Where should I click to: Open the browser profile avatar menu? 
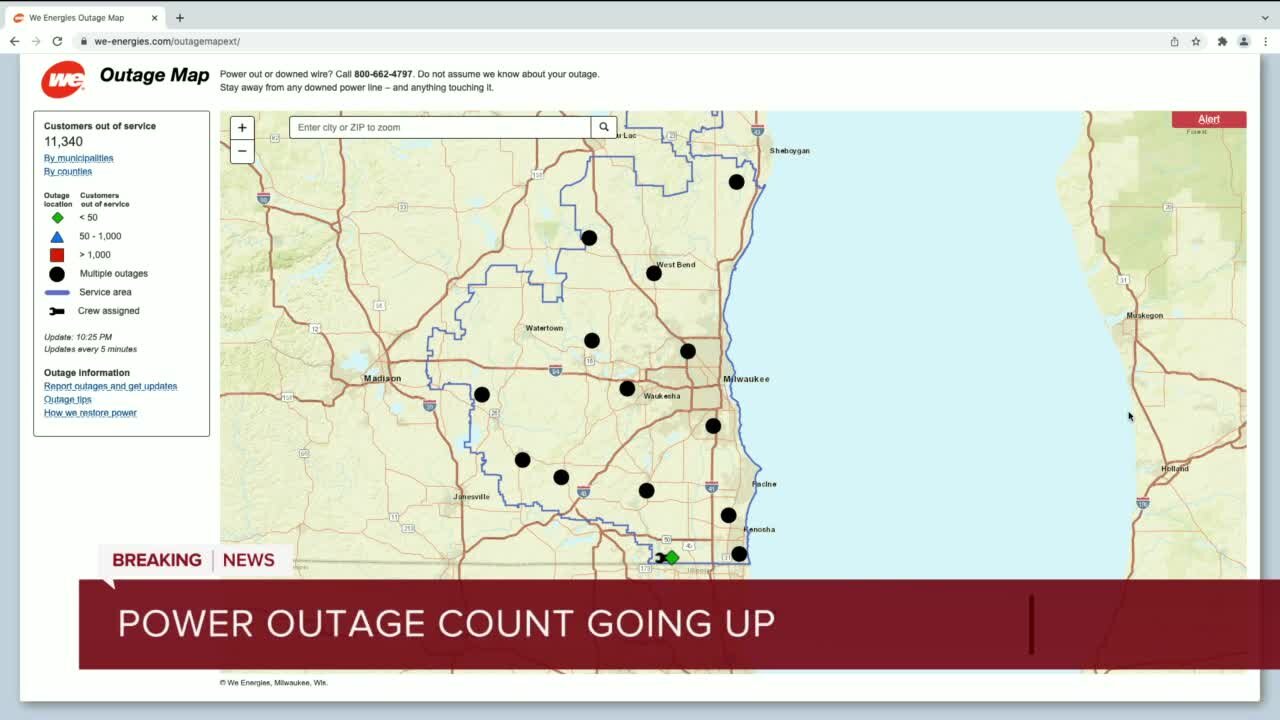coord(1244,41)
